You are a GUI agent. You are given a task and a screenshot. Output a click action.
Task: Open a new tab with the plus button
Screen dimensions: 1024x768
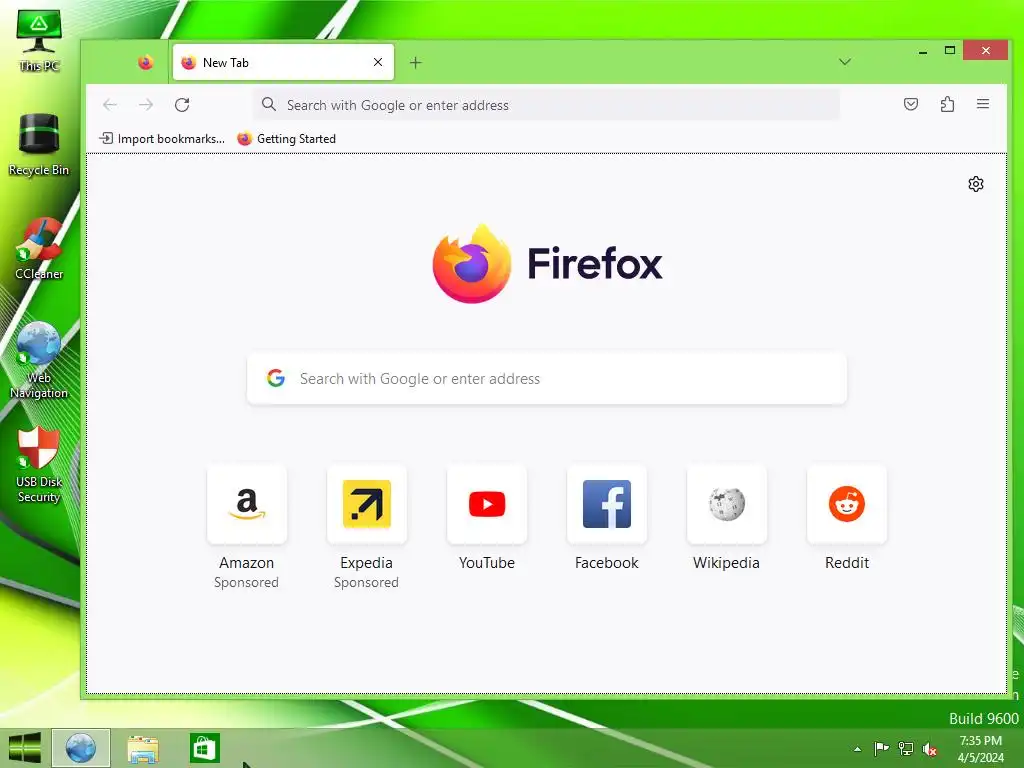(415, 63)
